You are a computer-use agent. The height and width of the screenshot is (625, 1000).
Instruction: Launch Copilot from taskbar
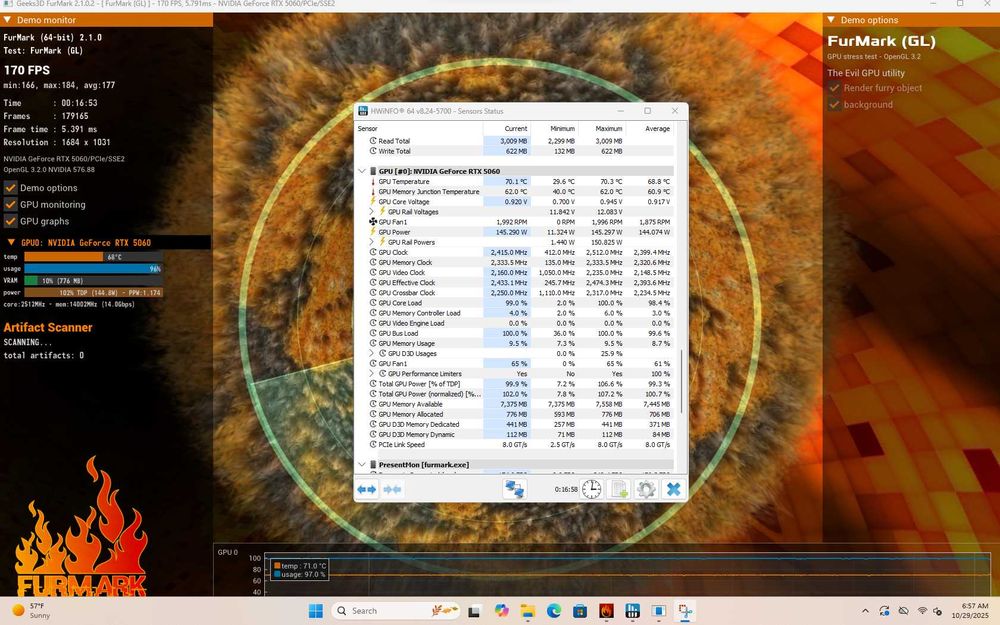click(x=501, y=611)
